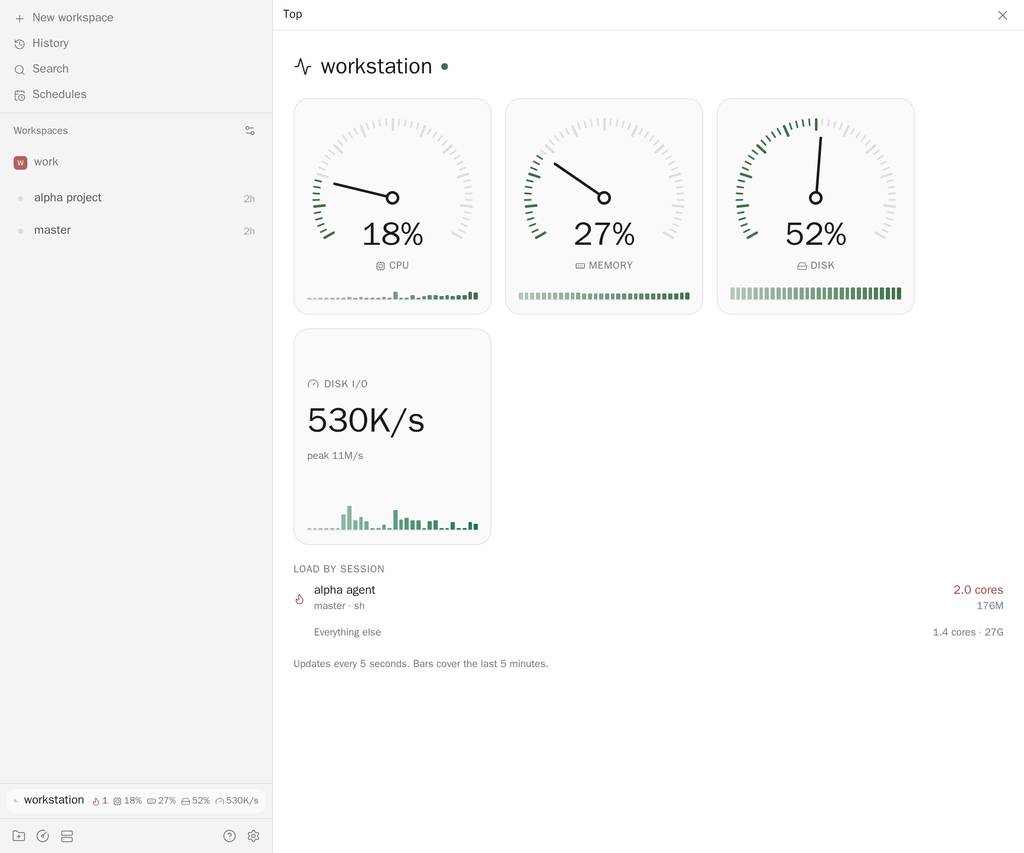
Task: Click the CPU 18% gauge card
Action: point(392,206)
